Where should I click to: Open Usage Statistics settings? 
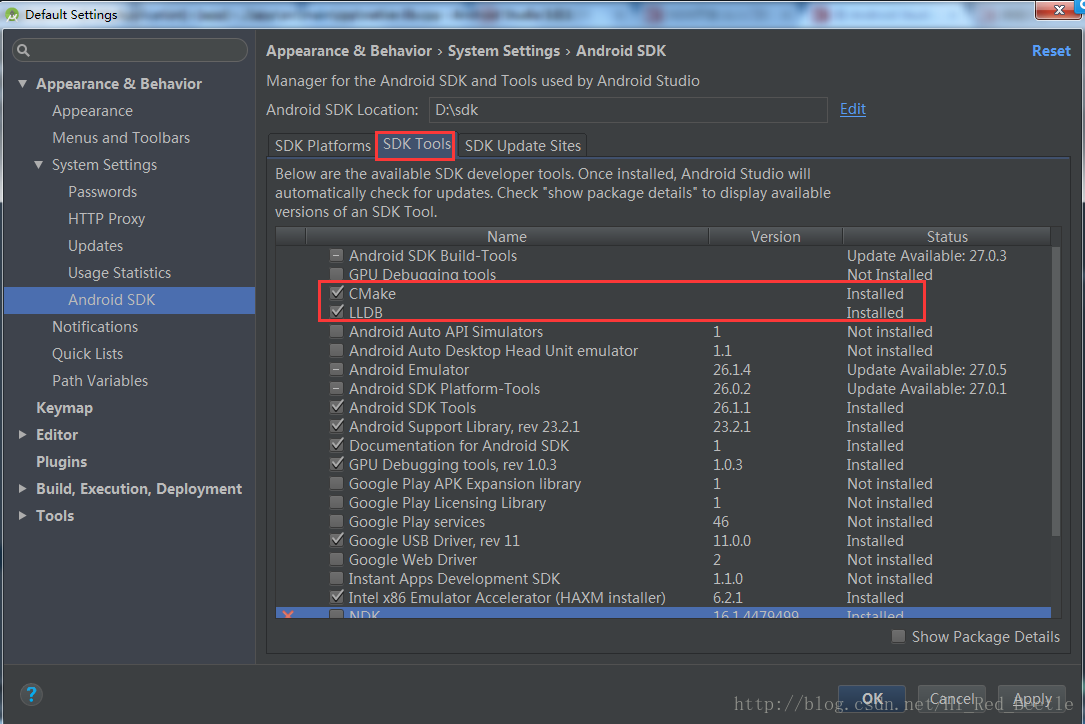coord(119,273)
